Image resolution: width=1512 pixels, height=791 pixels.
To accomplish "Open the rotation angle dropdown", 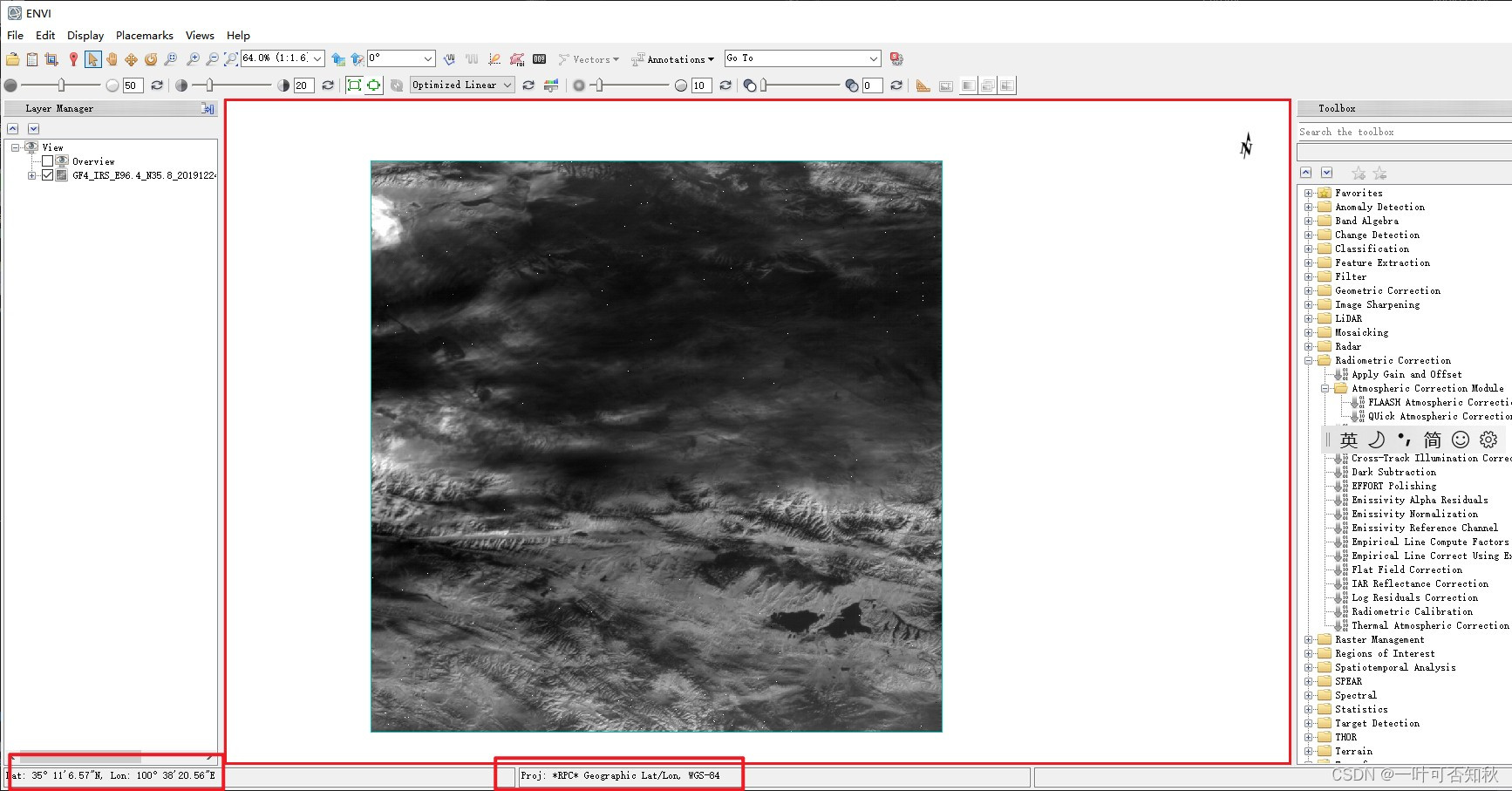I will point(428,58).
